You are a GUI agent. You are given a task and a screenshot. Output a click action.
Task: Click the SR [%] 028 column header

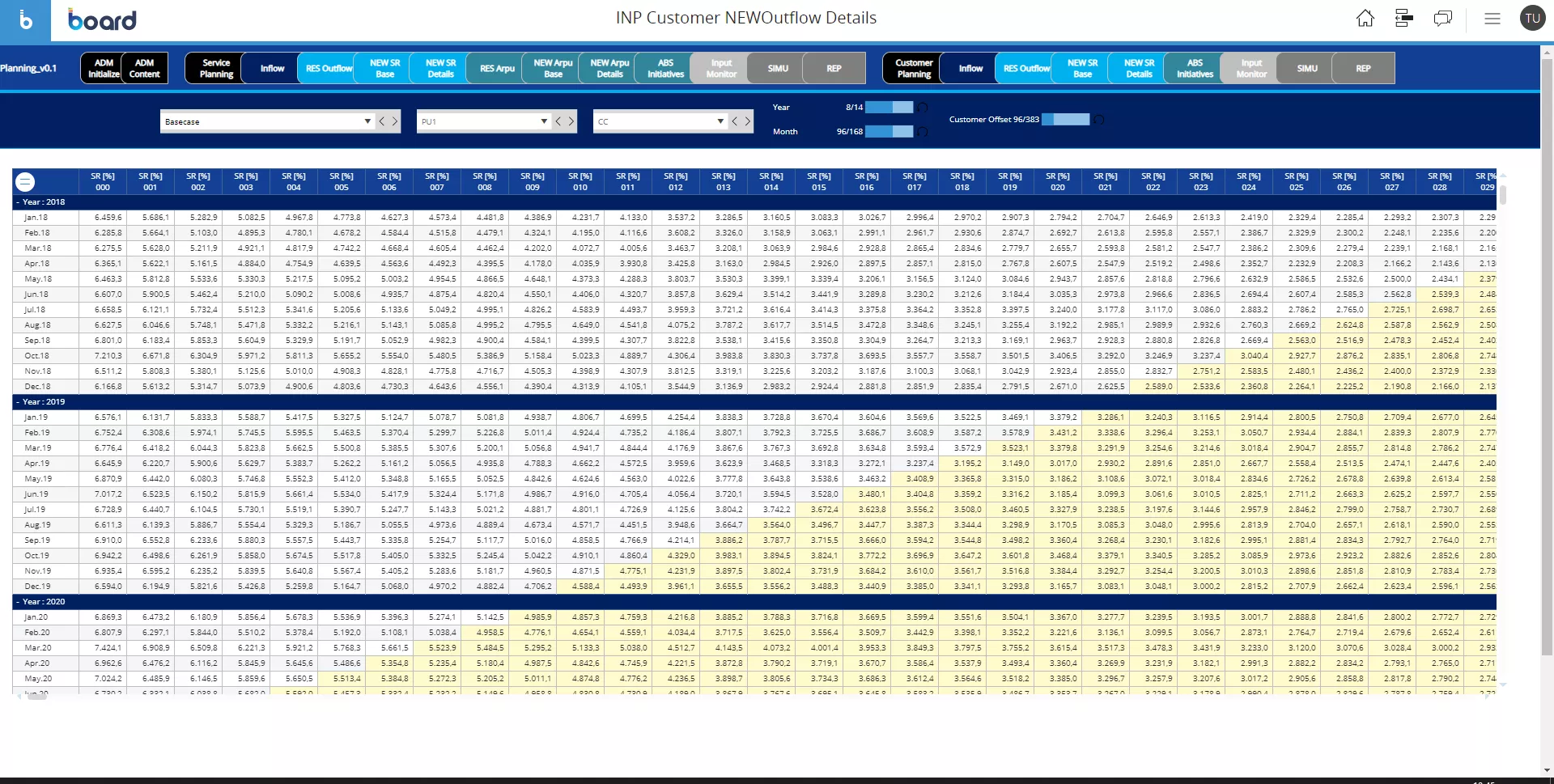[x=1439, y=181]
